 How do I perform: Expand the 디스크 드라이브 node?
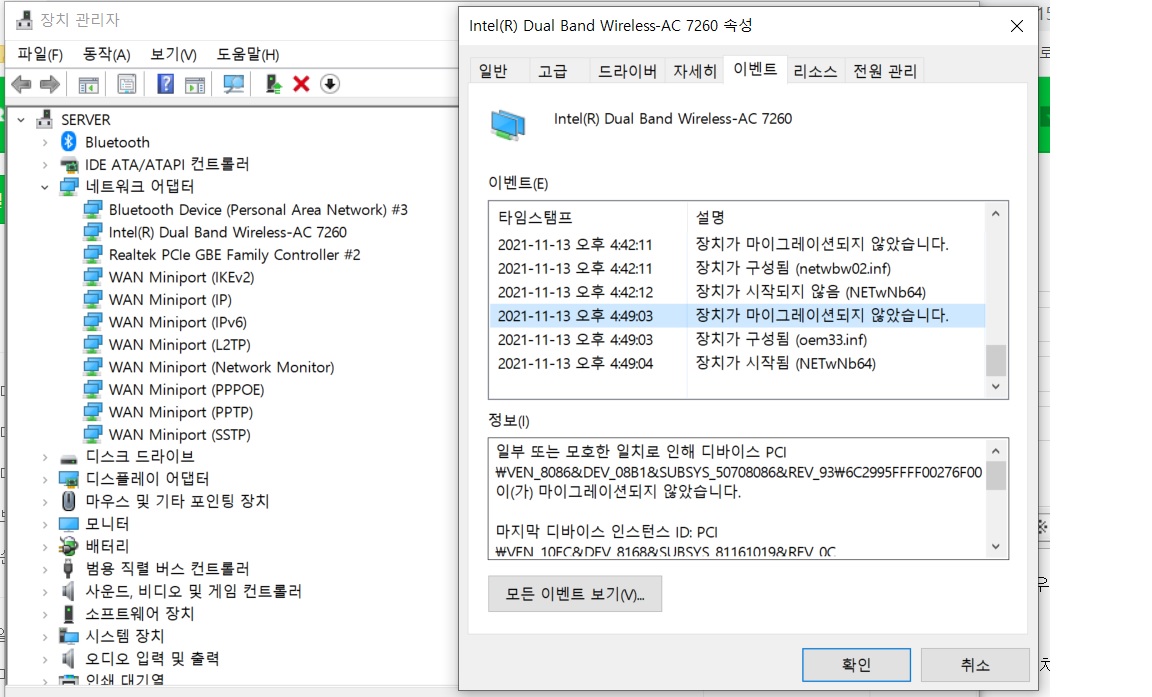45,458
